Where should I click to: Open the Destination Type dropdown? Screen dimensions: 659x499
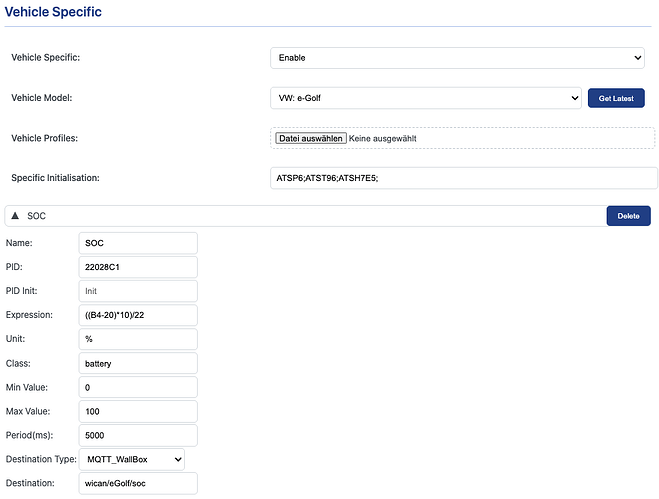131,459
